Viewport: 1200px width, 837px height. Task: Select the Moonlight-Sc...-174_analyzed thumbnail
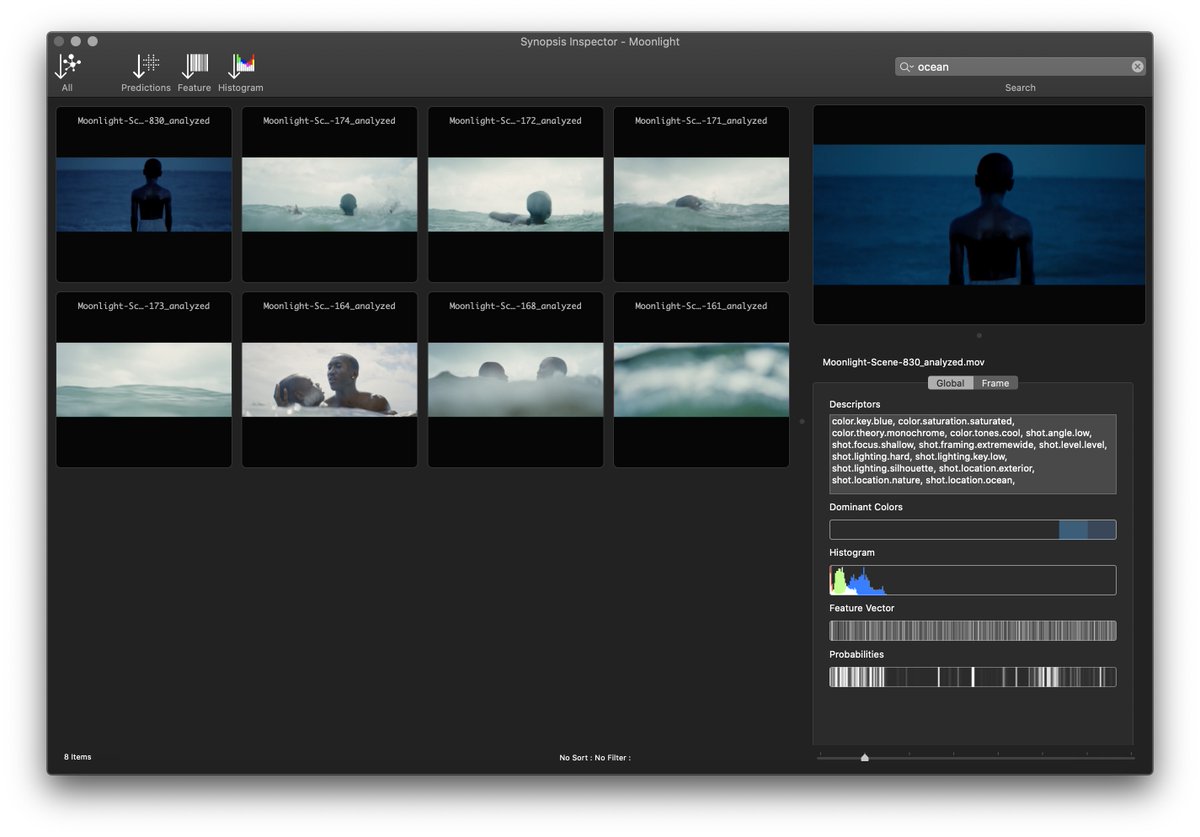pos(329,195)
